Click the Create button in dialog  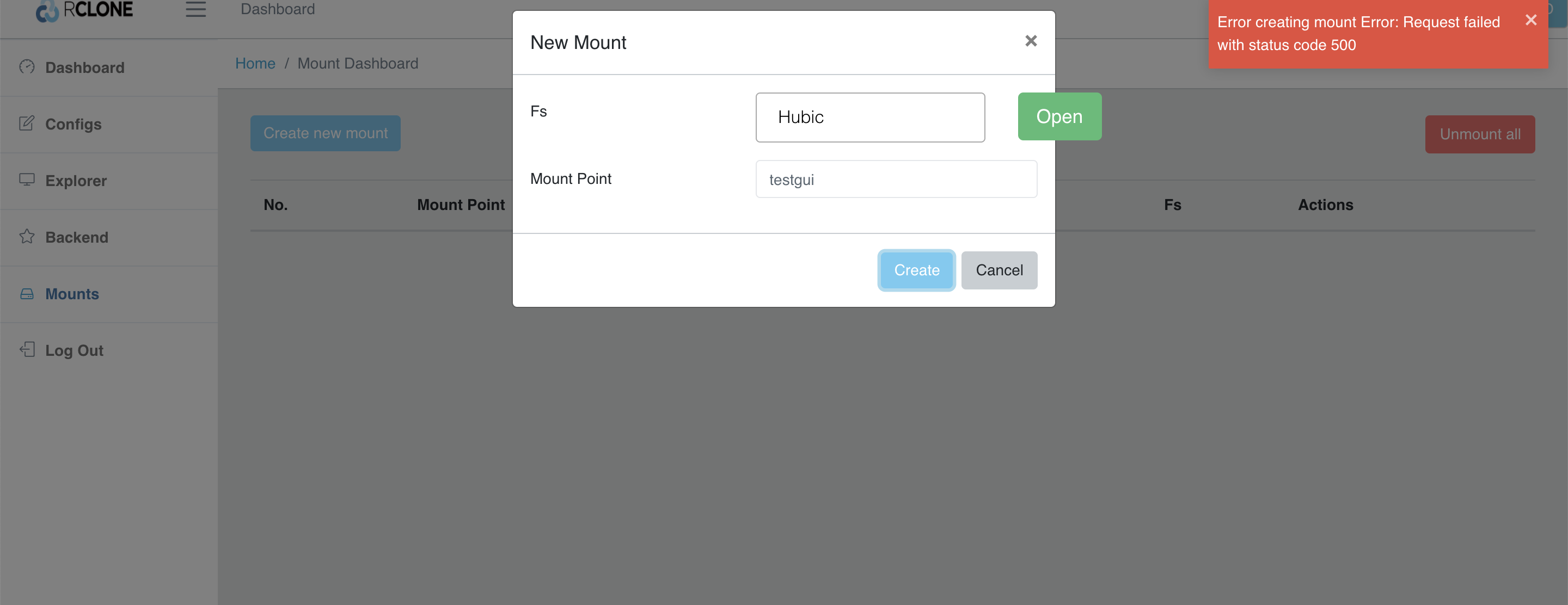click(x=917, y=268)
